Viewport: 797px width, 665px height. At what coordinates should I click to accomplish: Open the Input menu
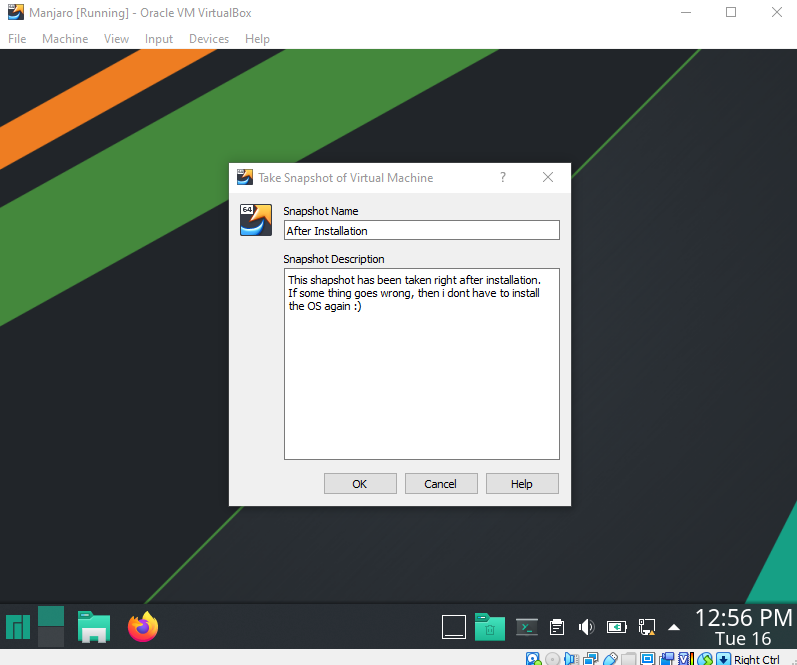[159, 39]
